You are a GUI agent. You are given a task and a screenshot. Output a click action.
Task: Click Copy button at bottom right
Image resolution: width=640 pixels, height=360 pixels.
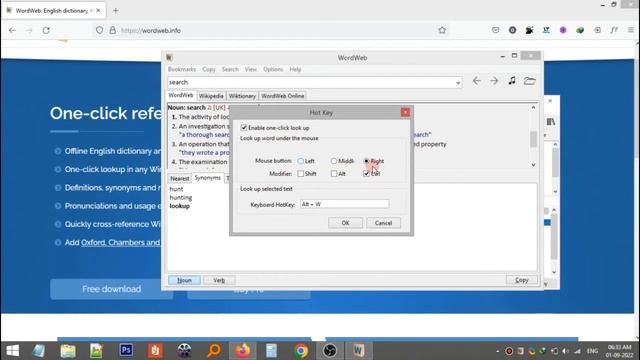tap(522, 280)
